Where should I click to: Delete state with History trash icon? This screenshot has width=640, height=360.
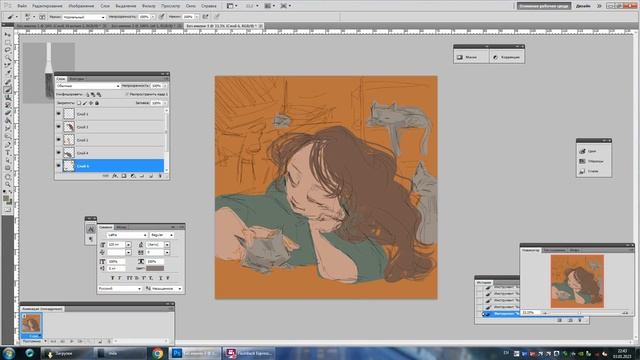tap(580, 320)
